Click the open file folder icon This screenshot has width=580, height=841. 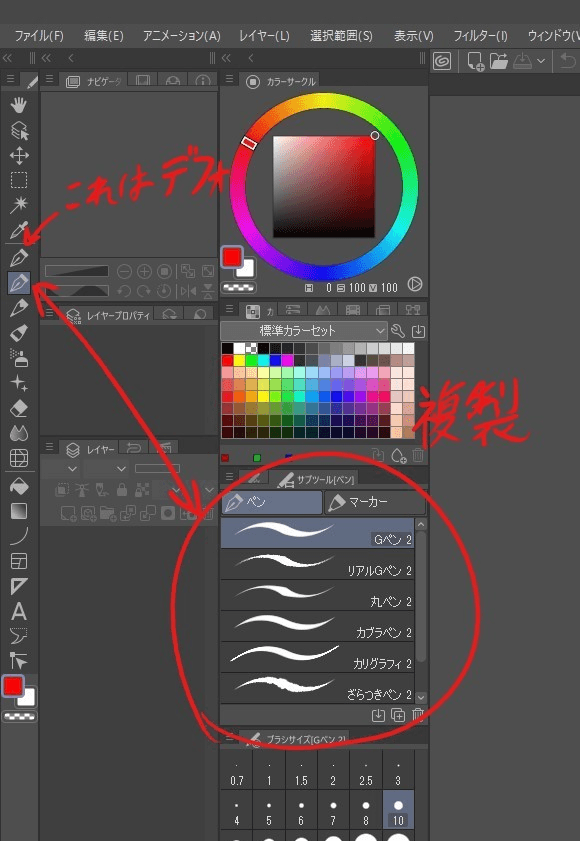click(498, 61)
